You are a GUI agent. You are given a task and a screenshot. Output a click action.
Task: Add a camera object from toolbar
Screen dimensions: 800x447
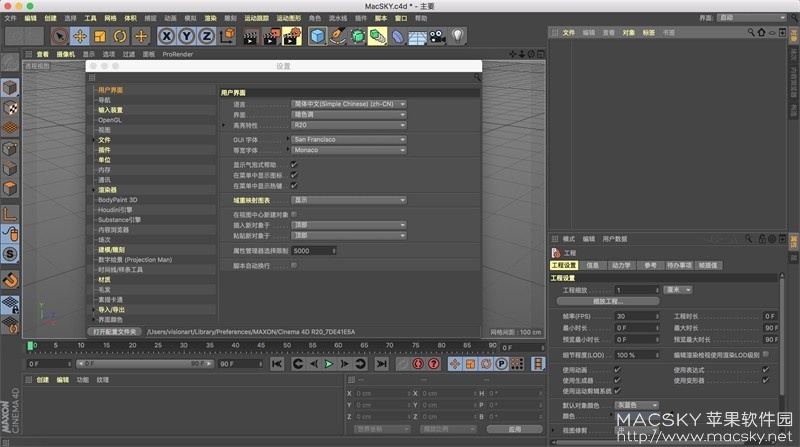(437, 36)
